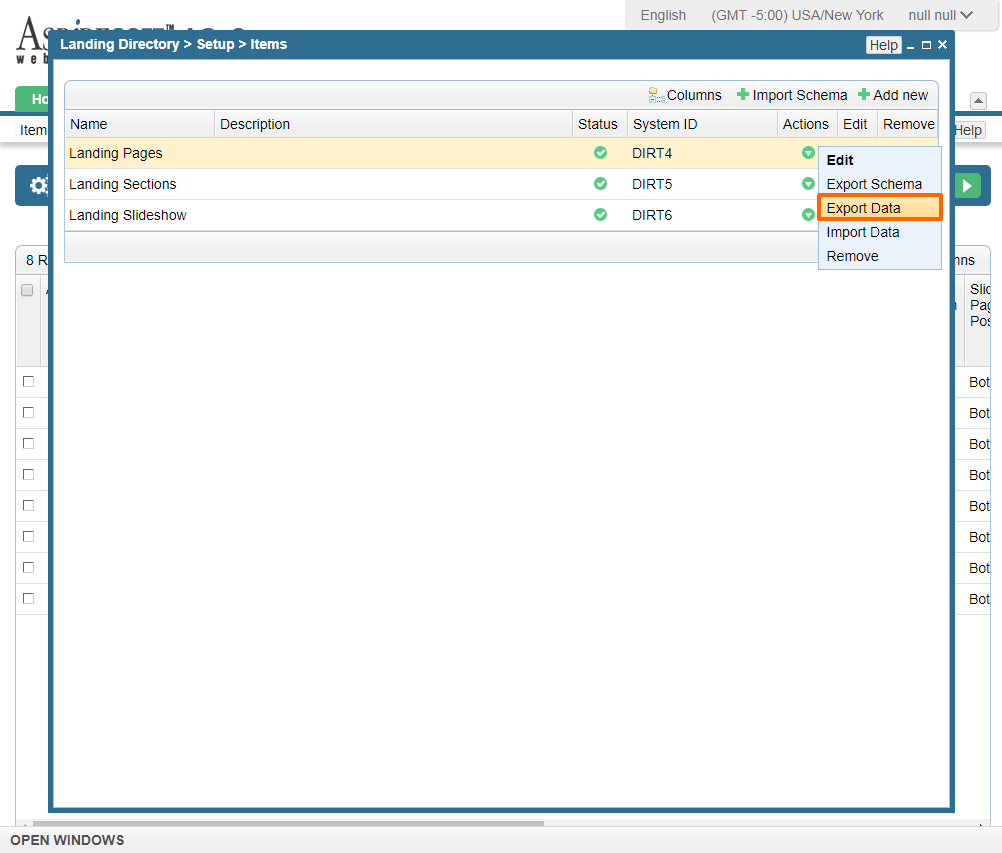Screen dimensions: 1002x853
Task: Open Actions dropdown for Landing Slideshow row
Action: [808, 215]
